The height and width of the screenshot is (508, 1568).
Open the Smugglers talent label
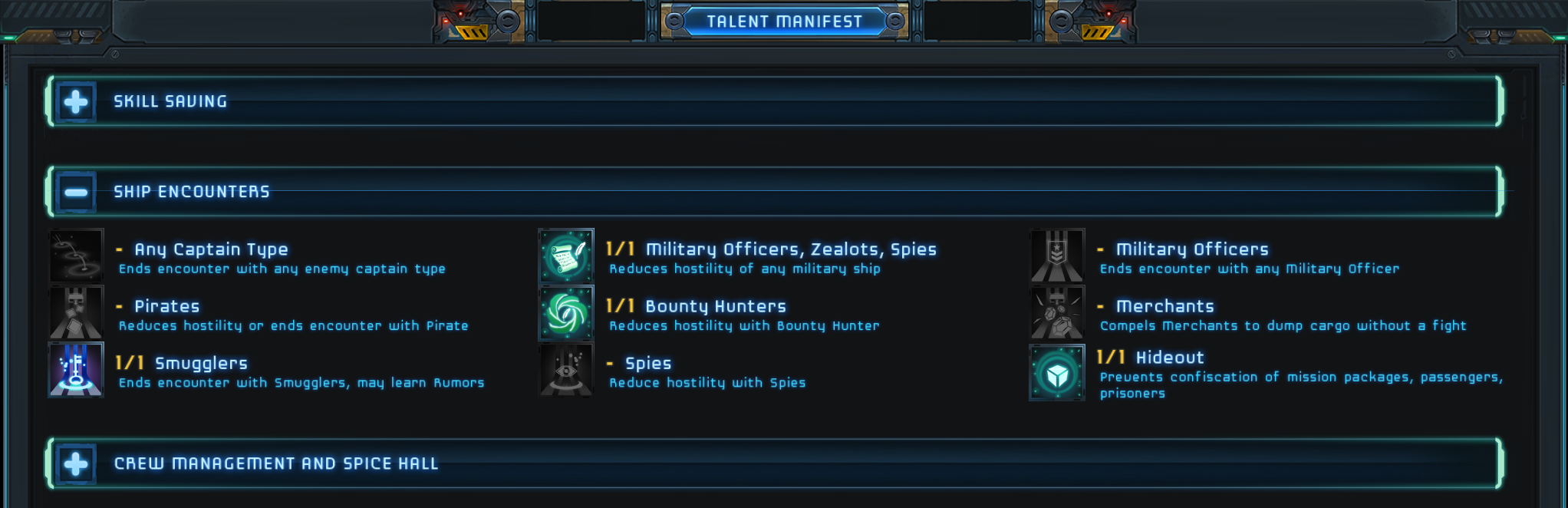click(201, 363)
